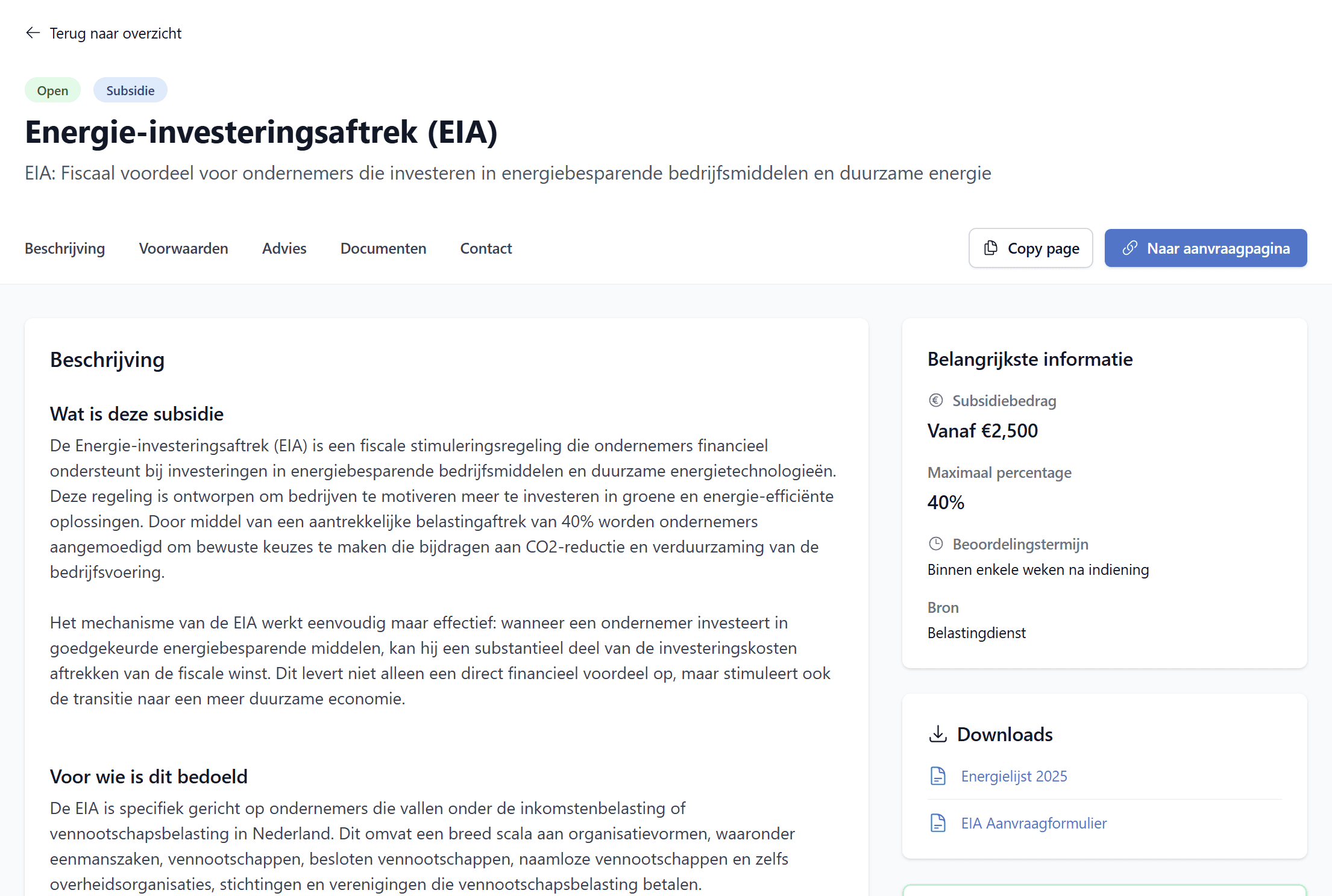Click the copy icon on the Copy page button
The height and width of the screenshot is (896, 1332).
tap(991, 248)
